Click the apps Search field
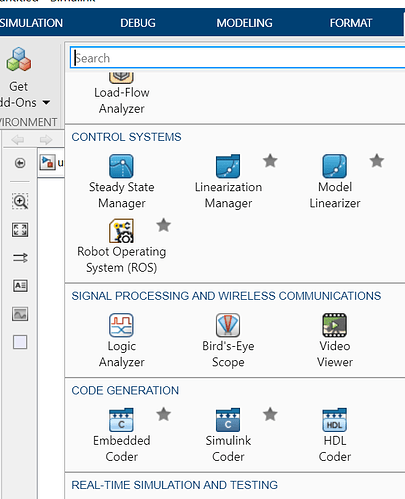This screenshot has width=405, height=499. pos(237,58)
